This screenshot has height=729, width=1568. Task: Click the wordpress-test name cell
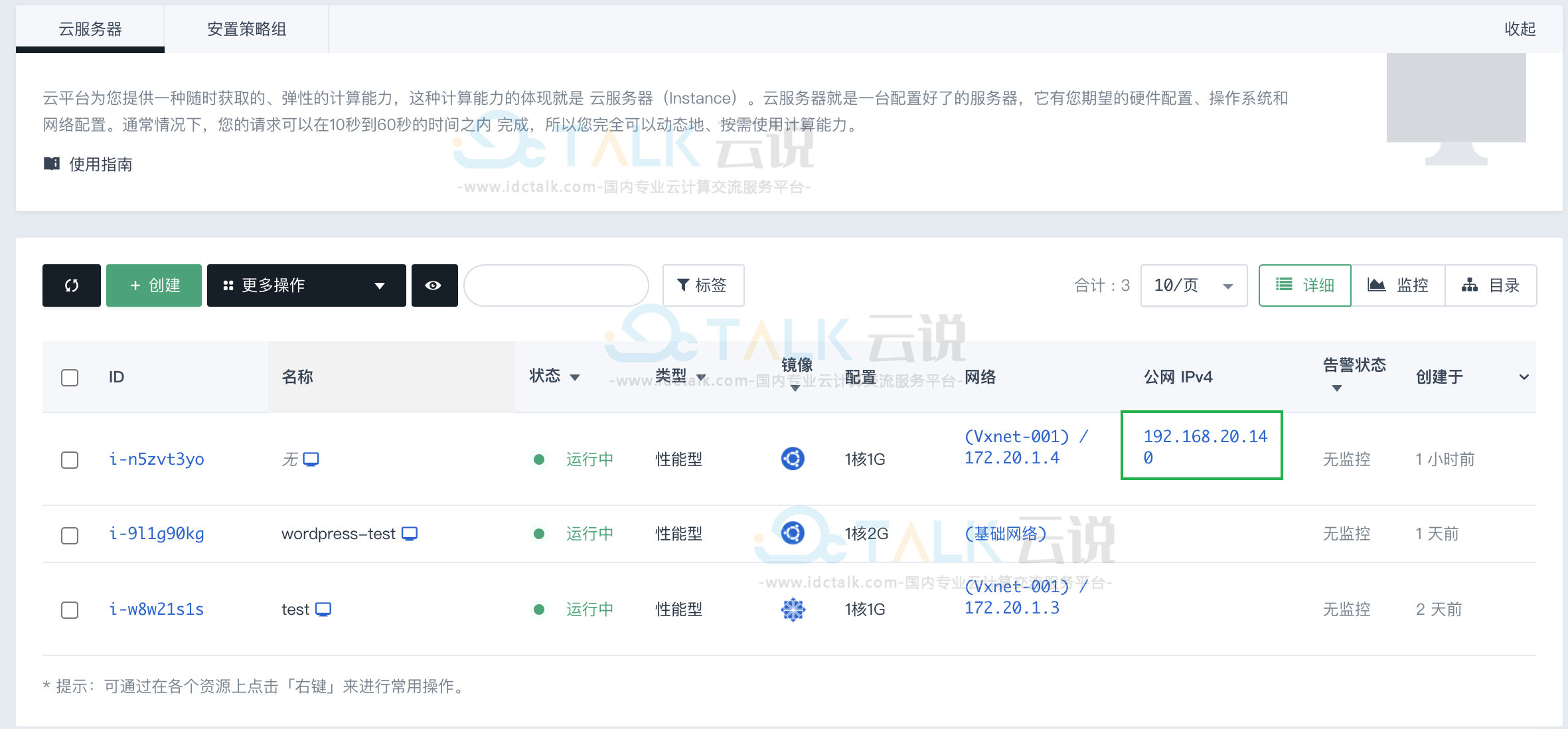pos(339,534)
